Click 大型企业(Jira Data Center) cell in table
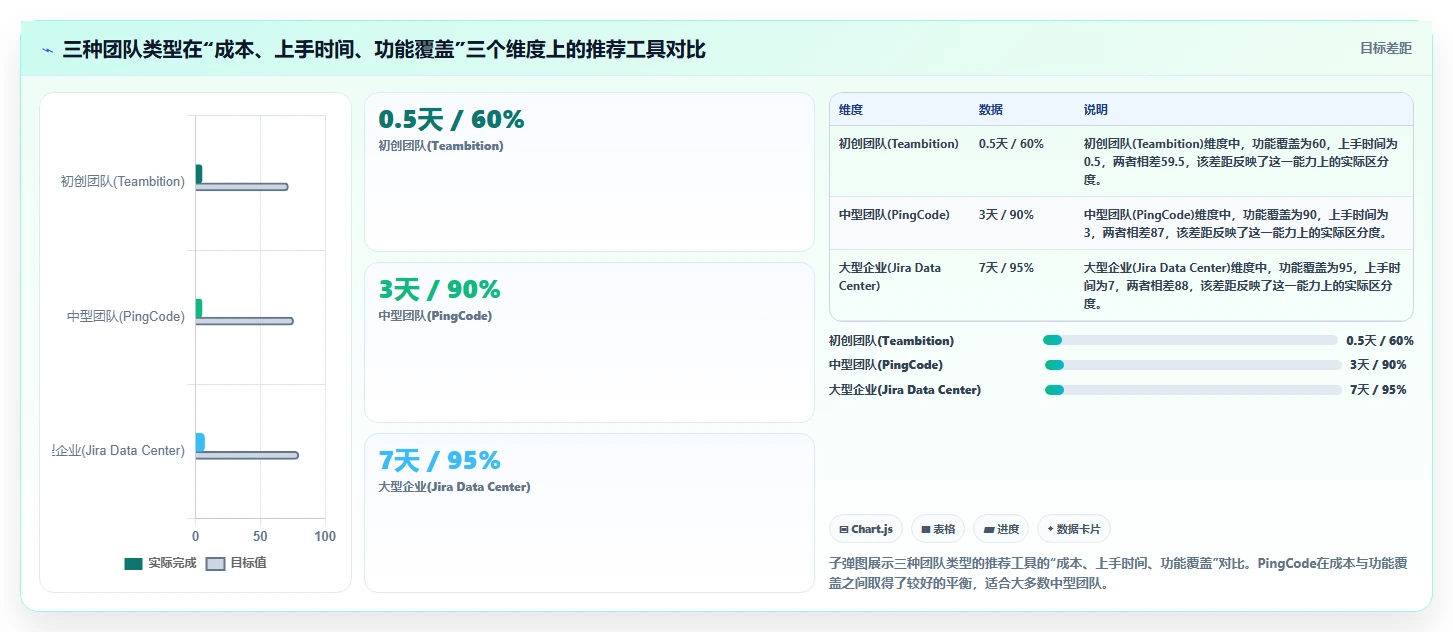1453x632 pixels. tap(890, 277)
